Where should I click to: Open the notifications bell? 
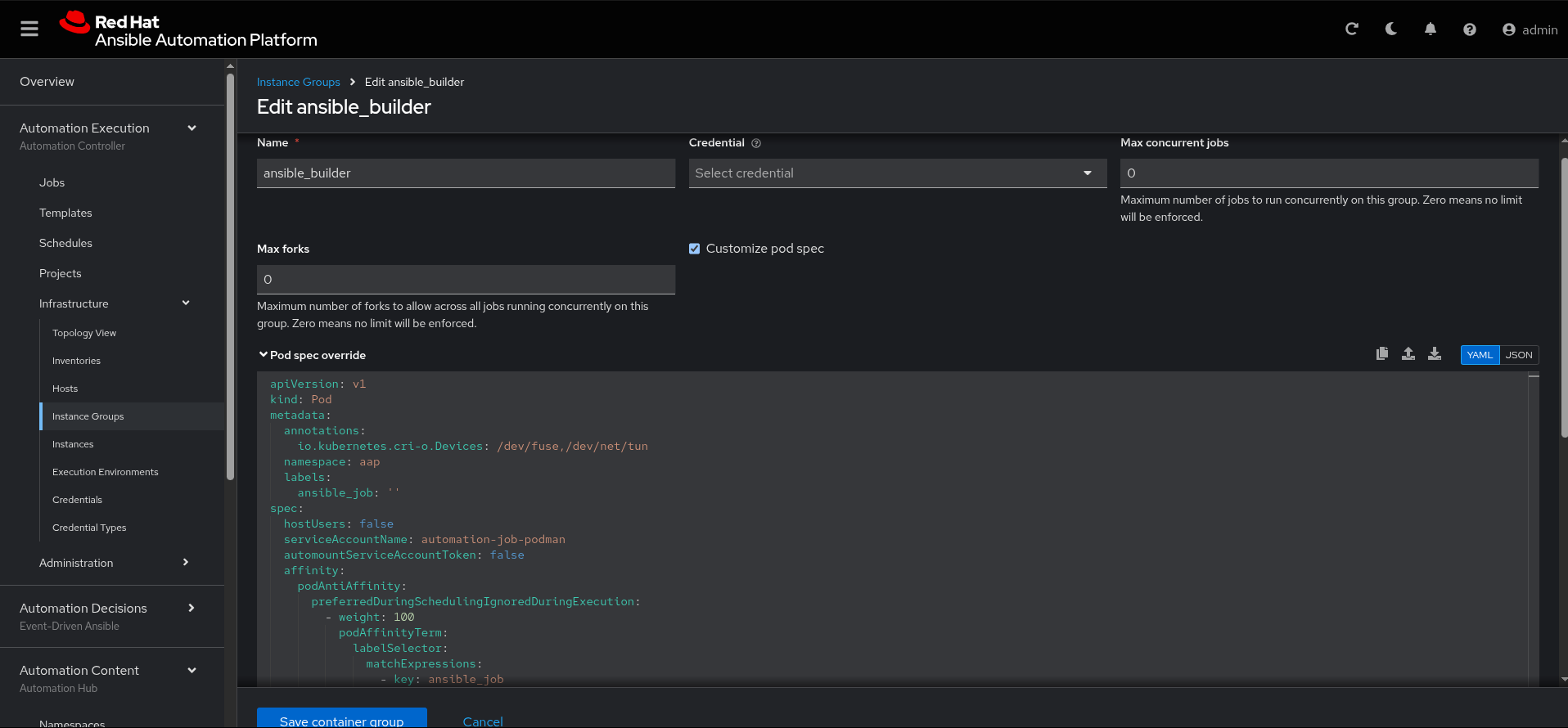pos(1431,29)
